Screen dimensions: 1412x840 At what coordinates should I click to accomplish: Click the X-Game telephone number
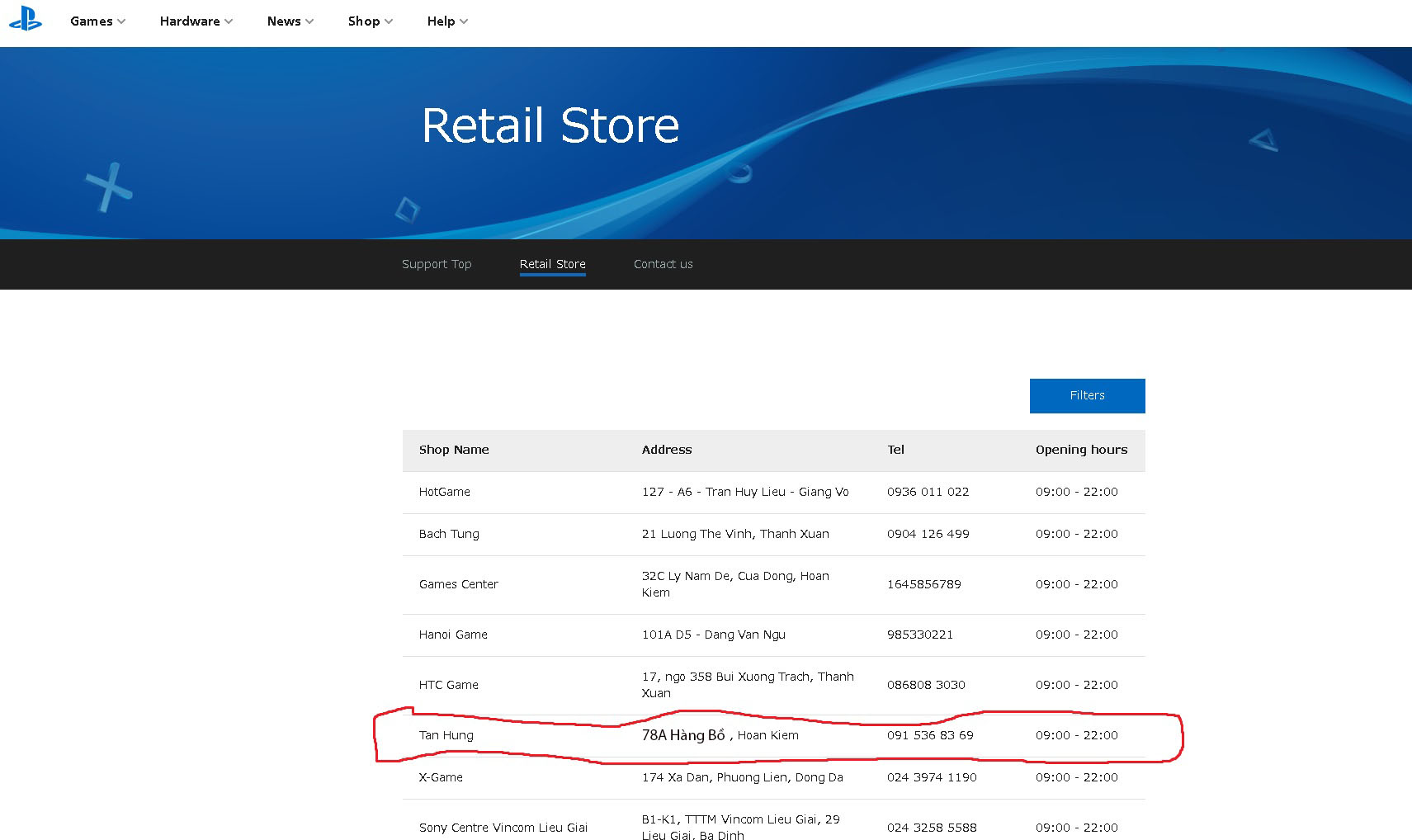[932, 777]
